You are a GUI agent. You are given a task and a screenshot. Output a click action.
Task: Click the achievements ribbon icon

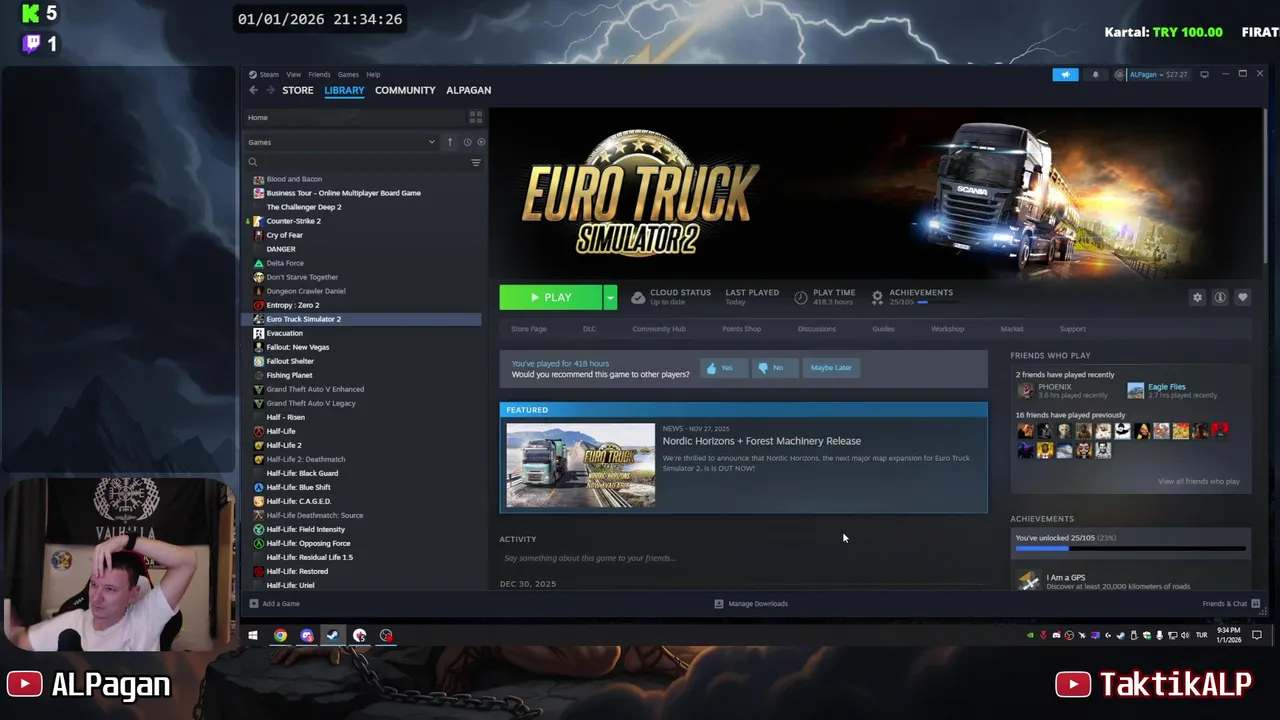pos(877,297)
